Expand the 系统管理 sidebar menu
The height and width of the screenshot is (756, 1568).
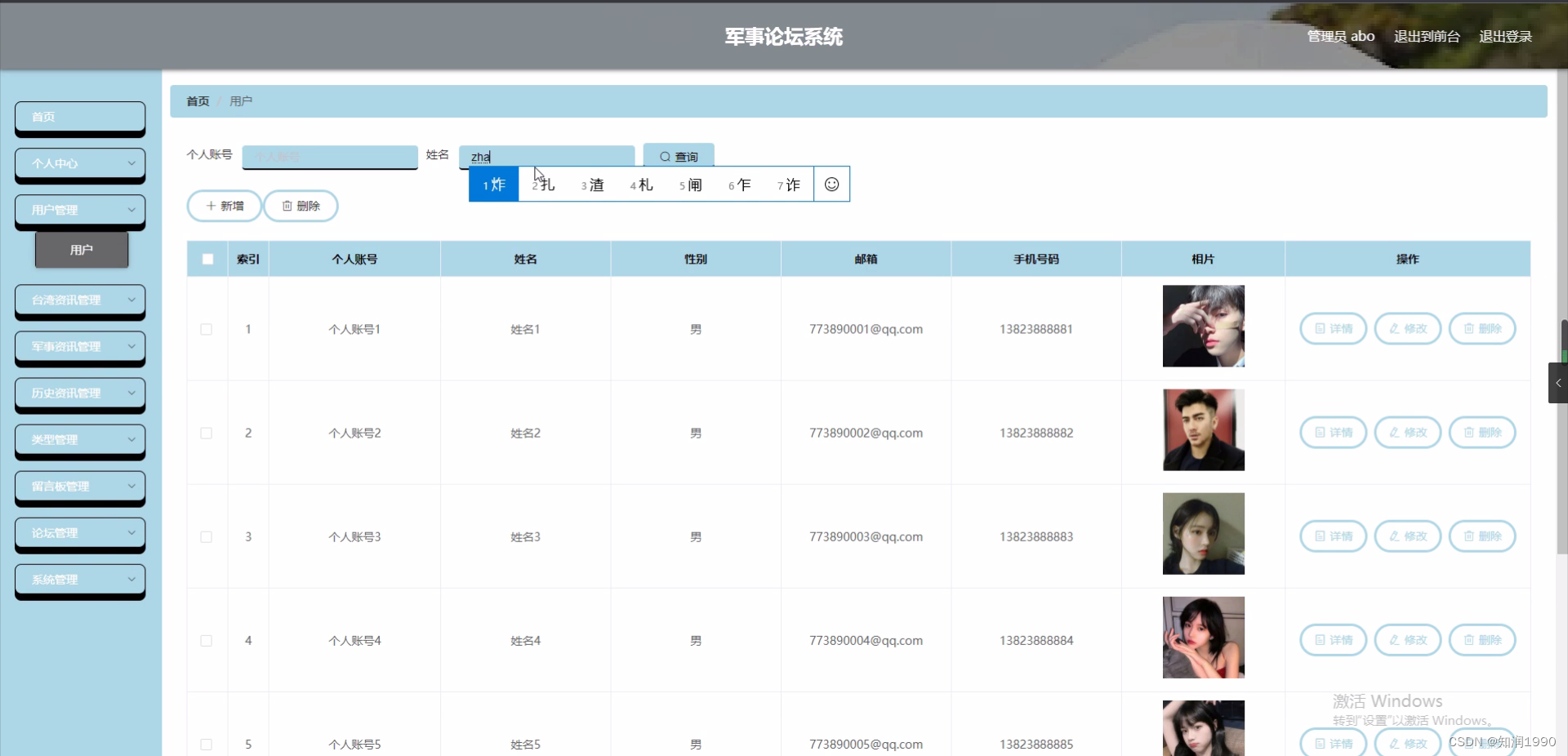tap(79, 580)
